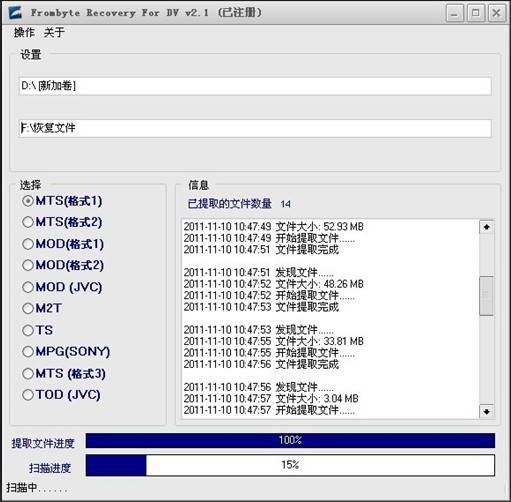Click the log scrollbar up arrow
Viewport: 511px width, 502px height.
[x=487, y=227]
